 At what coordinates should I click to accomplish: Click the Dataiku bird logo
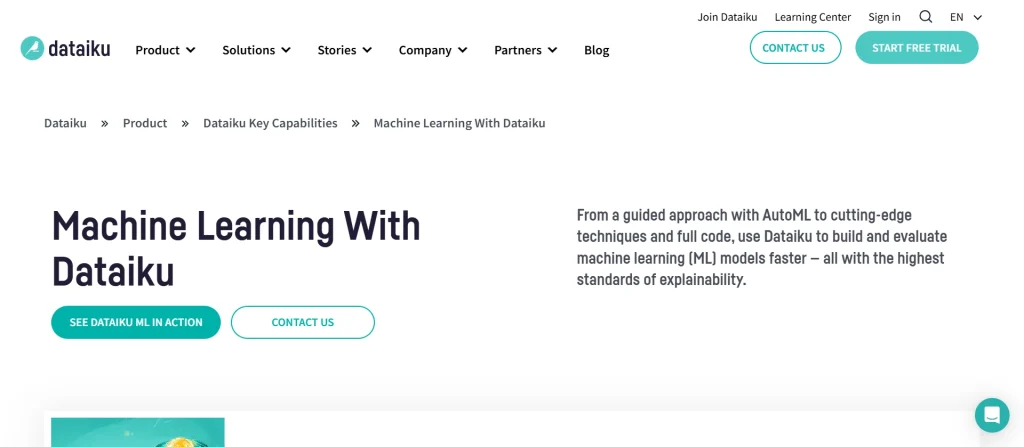(33, 49)
